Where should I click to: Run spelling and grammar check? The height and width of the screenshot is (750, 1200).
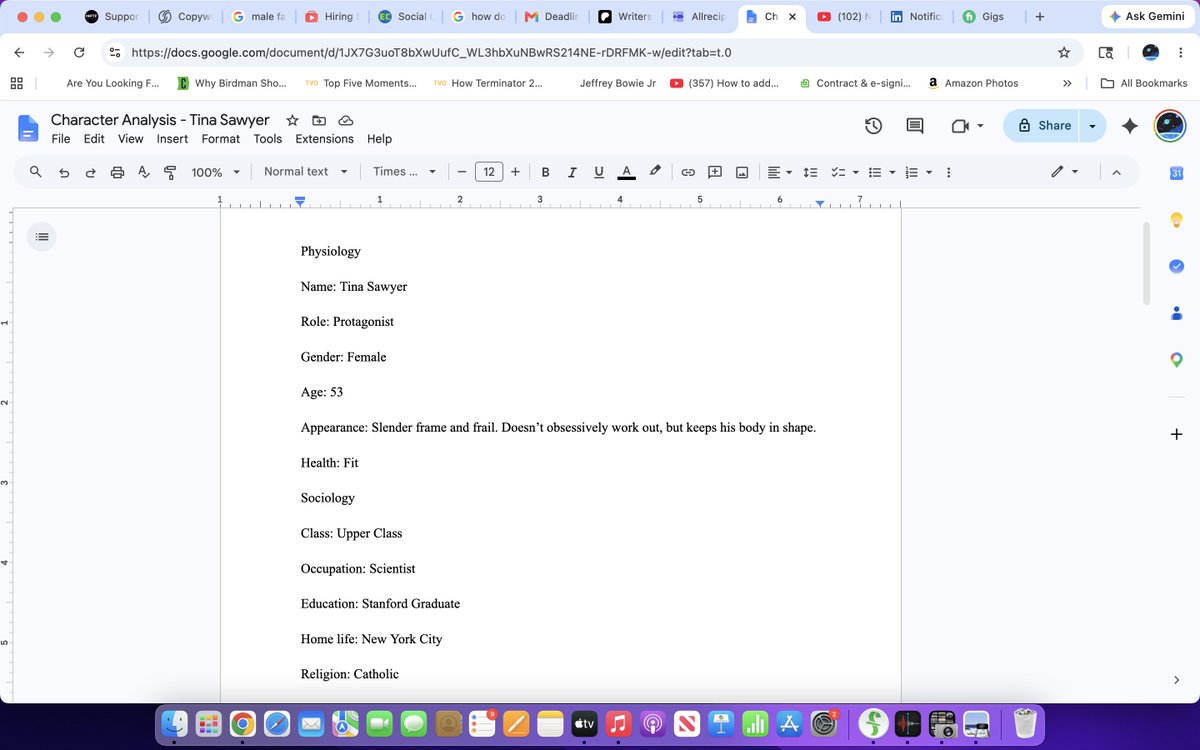click(x=143, y=172)
